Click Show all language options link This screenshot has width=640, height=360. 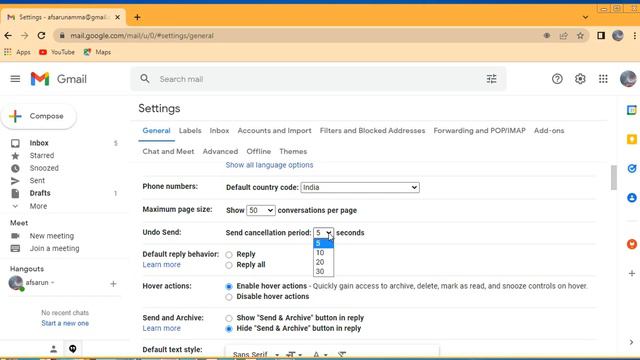pyautogui.click(x=269, y=165)
